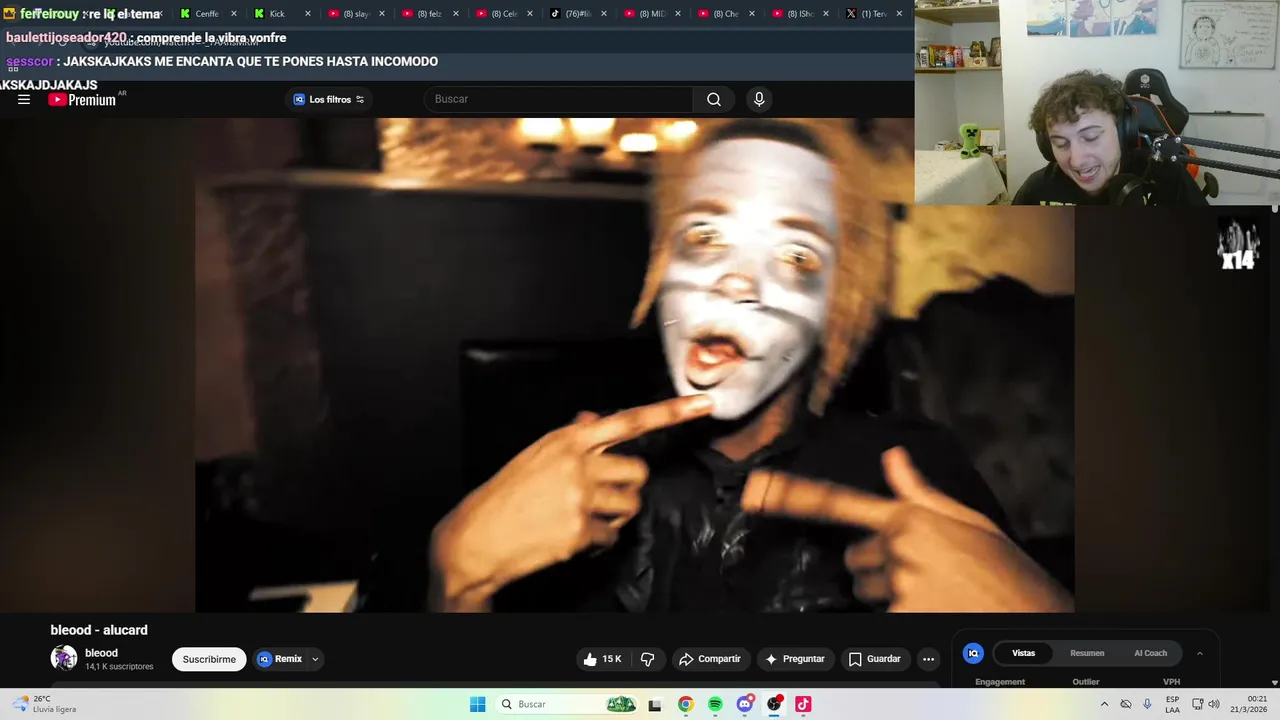Open Discord from the taskbar
This screenshot has height=720, width=1280.
tap(744, 704)
